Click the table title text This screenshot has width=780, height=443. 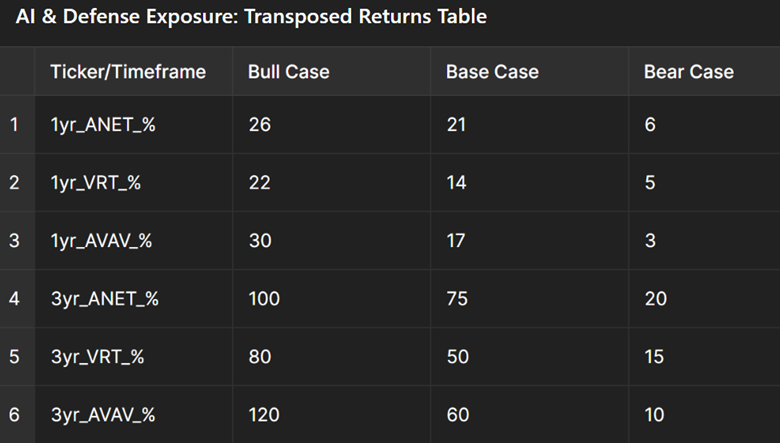252,18
